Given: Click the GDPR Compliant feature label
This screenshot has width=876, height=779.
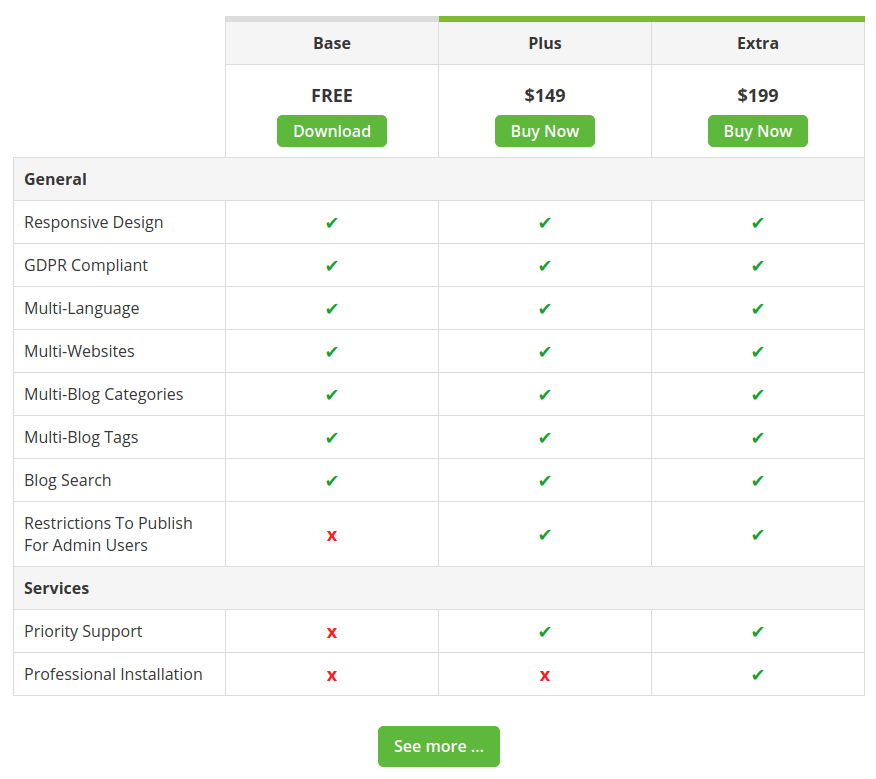Looking at the screenshot, I should [86, 265].
